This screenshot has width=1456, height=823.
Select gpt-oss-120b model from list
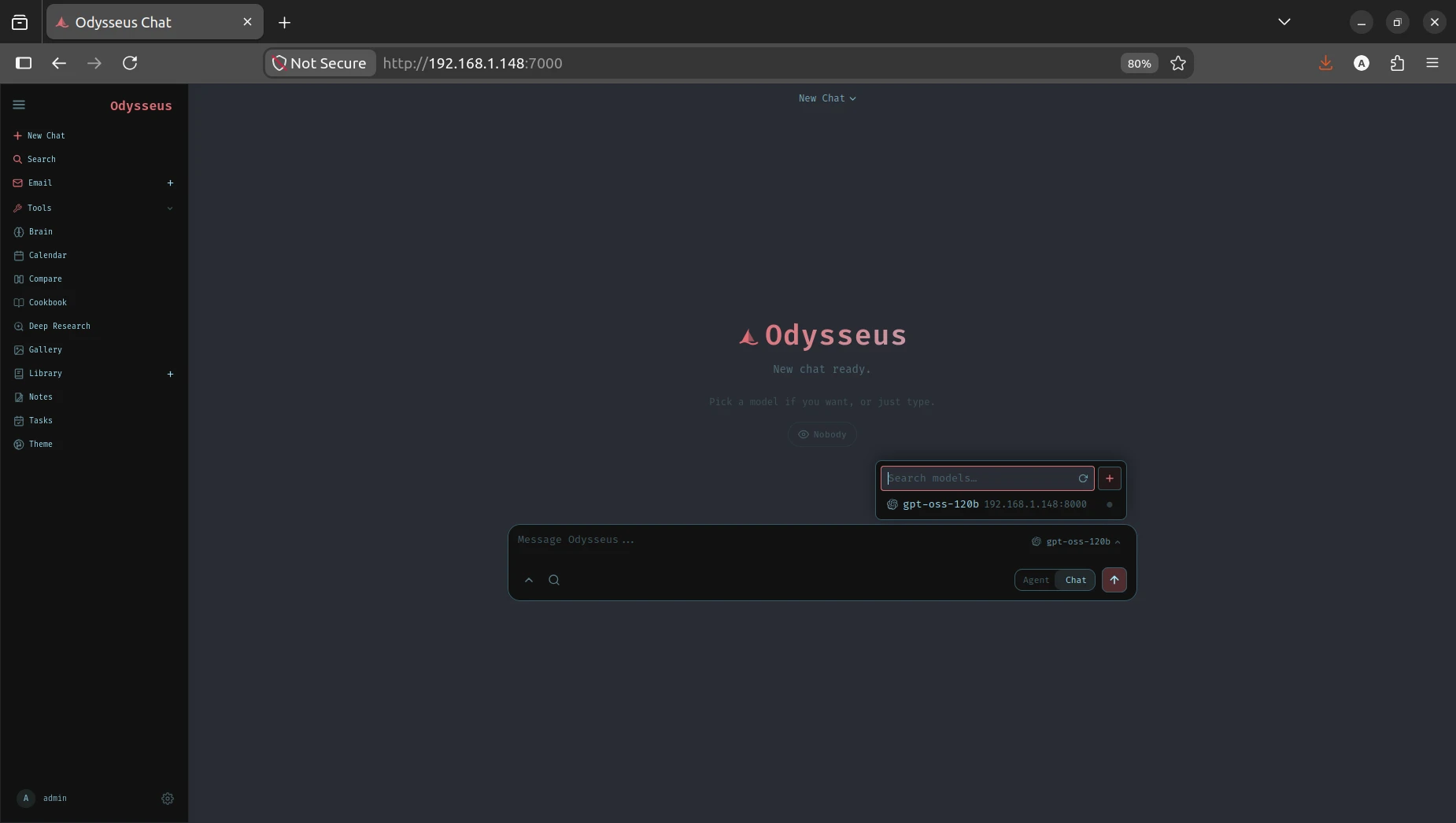[1000, 504]
